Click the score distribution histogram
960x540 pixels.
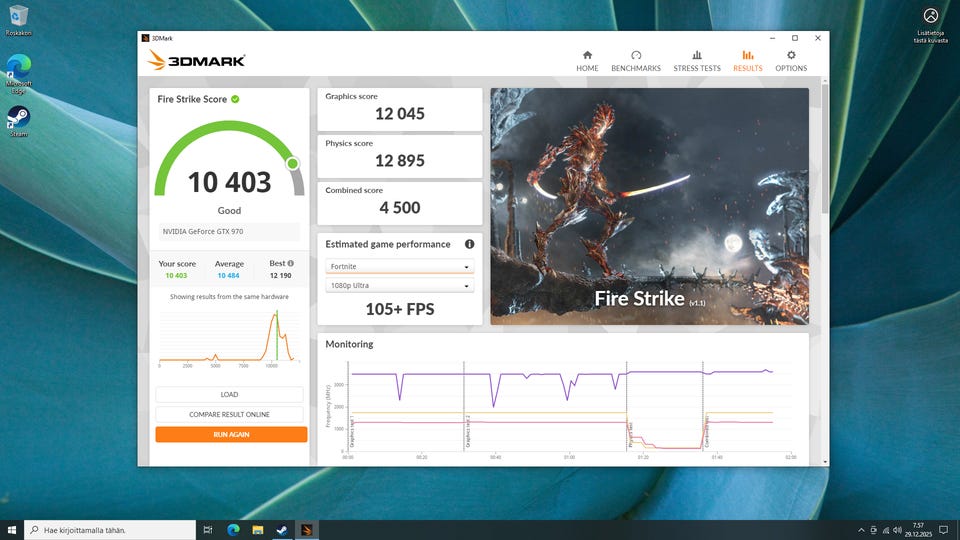pyautogui.click(x=229, y=339)
